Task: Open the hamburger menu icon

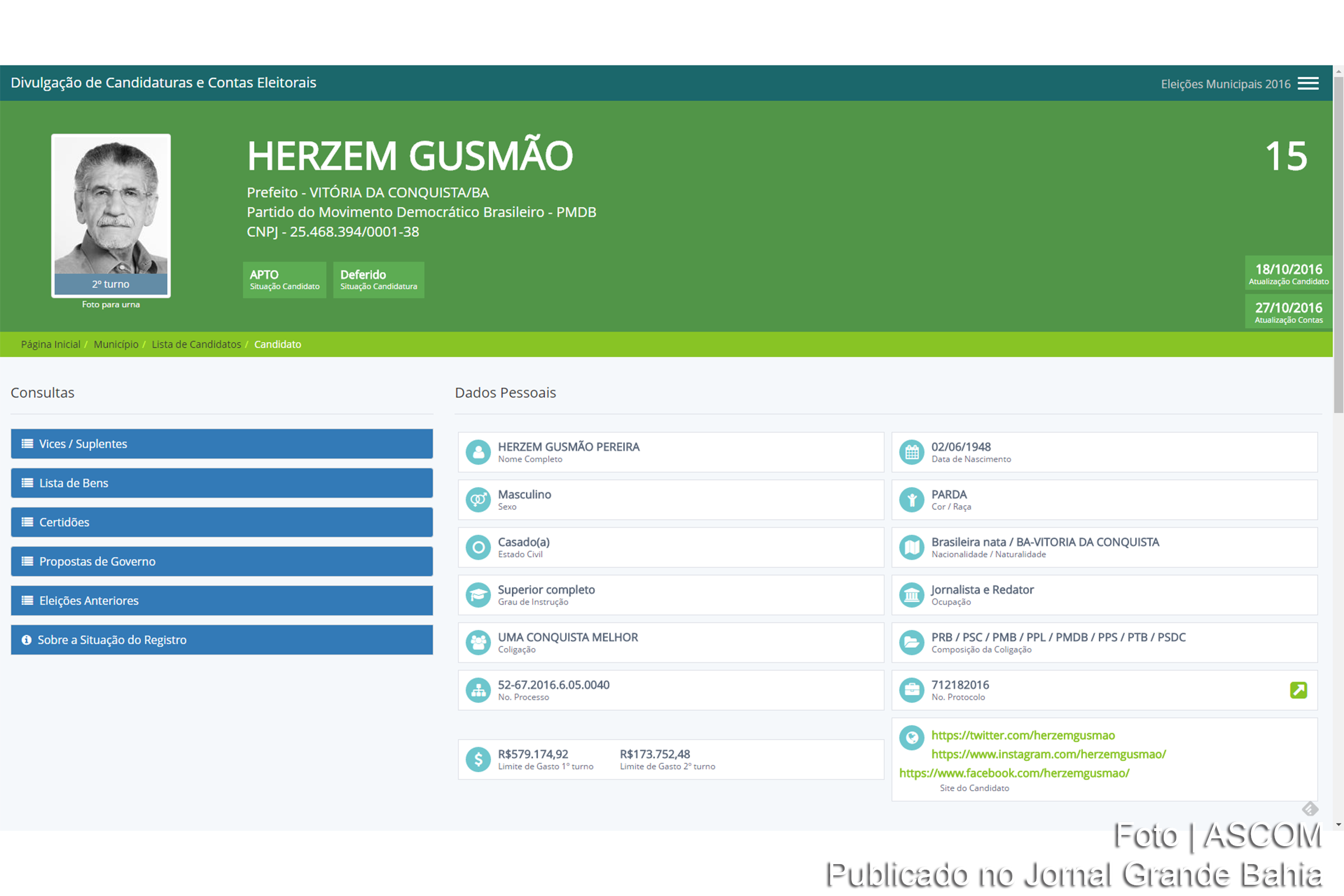Action: 1308,83
